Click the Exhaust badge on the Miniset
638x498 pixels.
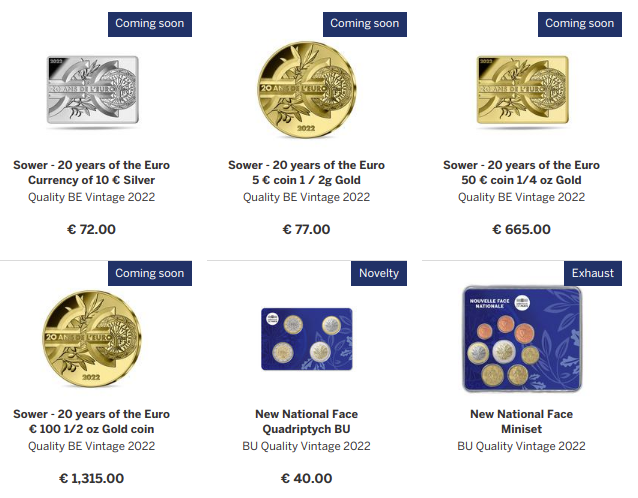point(593,273)
